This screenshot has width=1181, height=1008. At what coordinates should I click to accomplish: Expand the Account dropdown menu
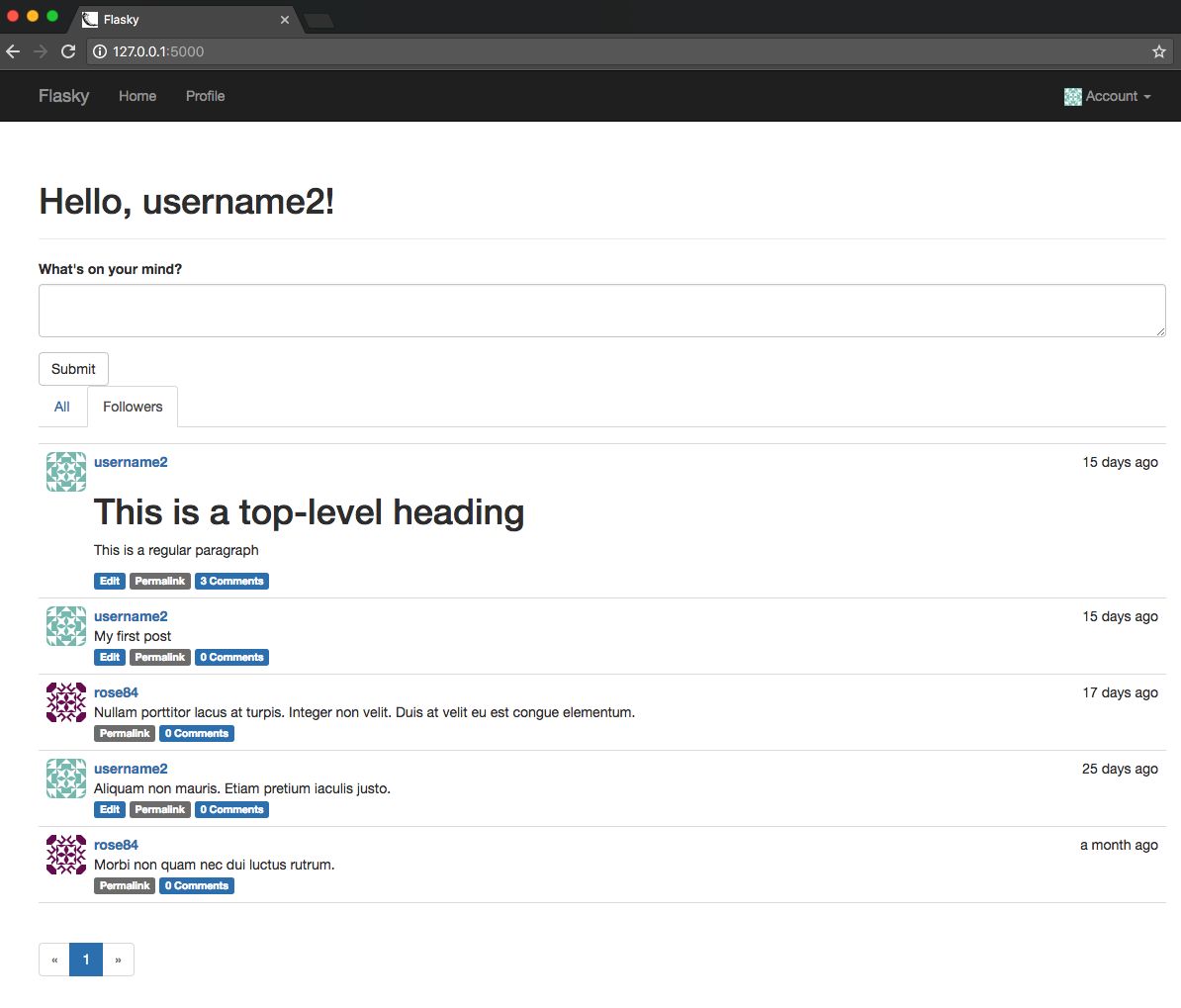(x=1108, y=96)
